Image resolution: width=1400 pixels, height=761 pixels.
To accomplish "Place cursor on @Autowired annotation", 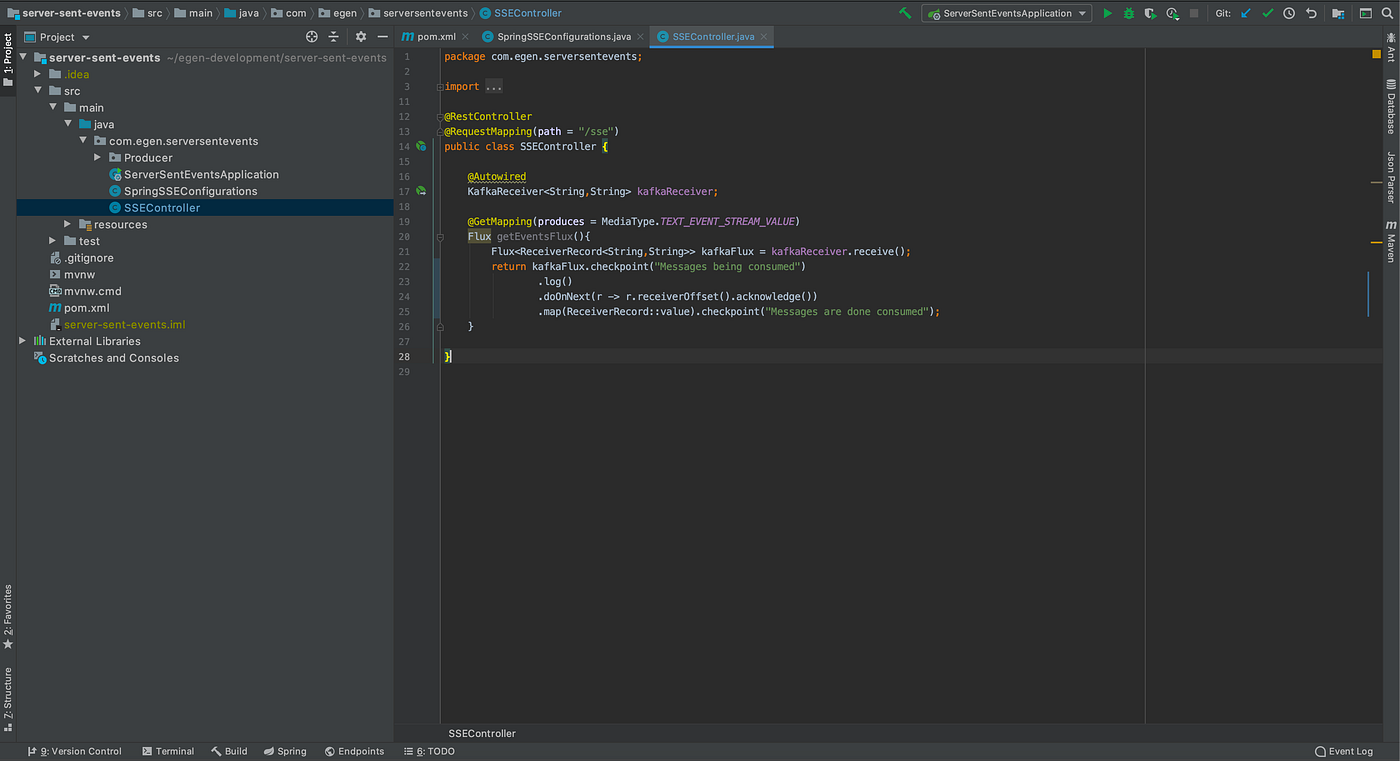I will (x=496, y=176).
